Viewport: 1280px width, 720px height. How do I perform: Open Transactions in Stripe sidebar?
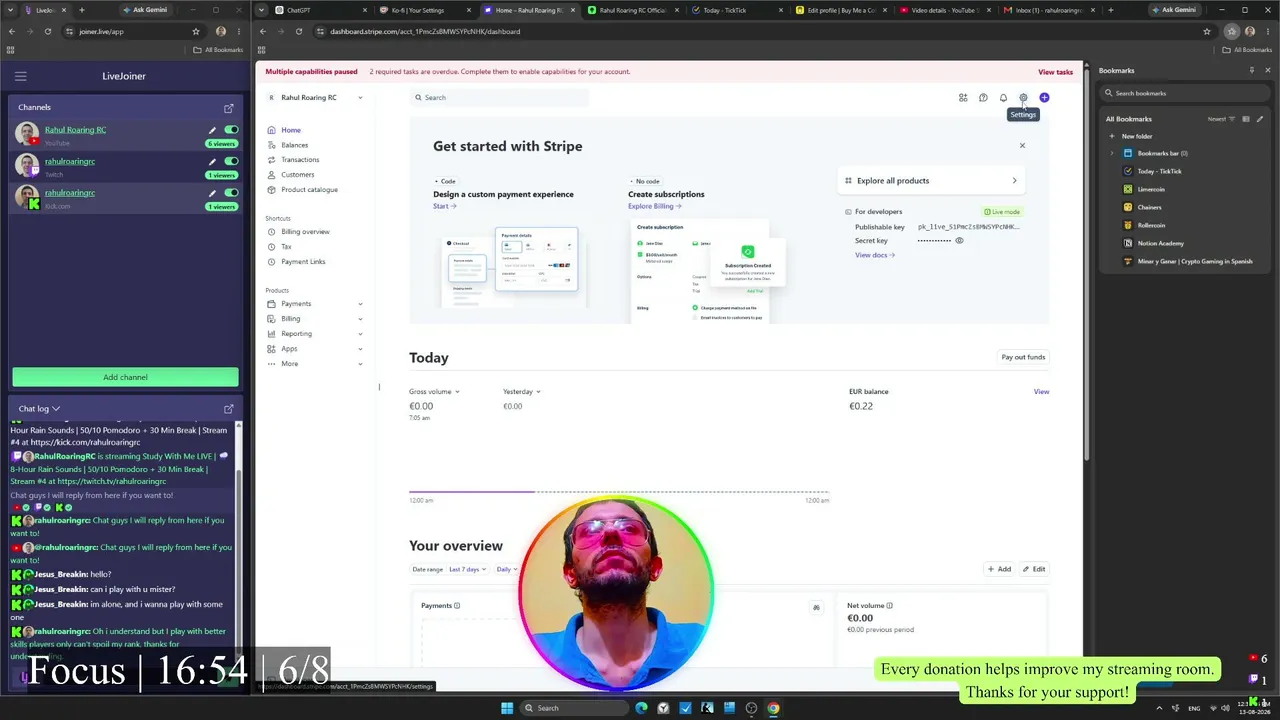click(300, 160)
